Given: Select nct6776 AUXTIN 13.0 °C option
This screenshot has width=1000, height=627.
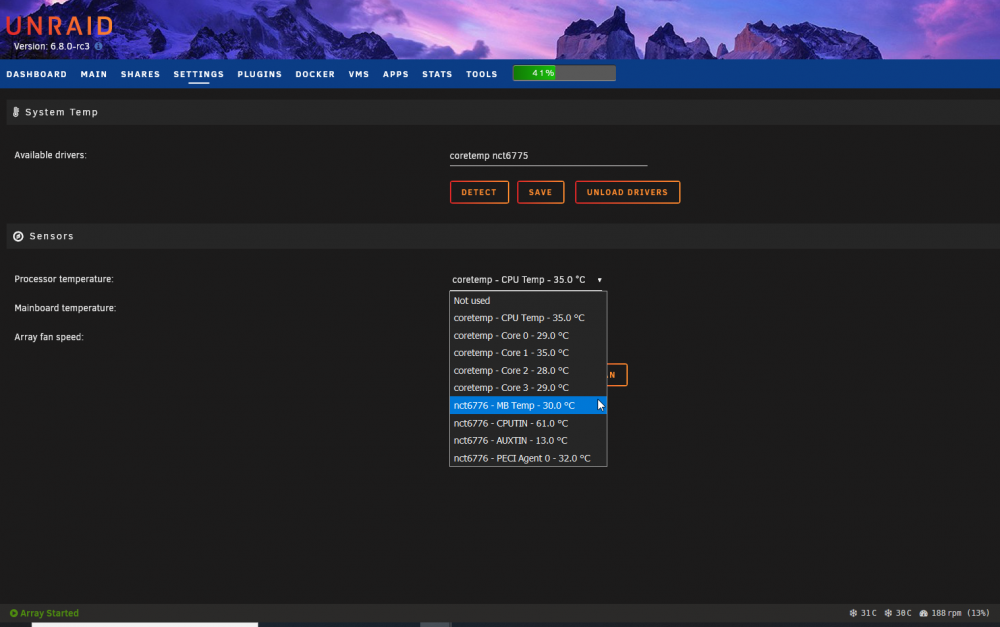Looking at the screenshot, I should pyautogui.click(x=528, y=441).
